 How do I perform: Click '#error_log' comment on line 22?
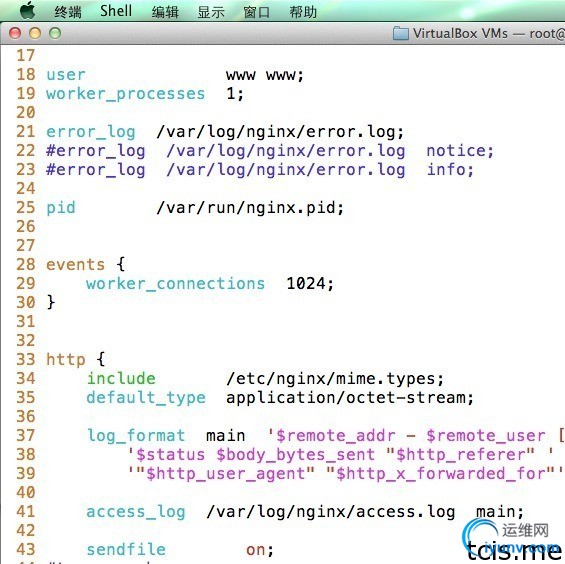click(x=96, y=151)
